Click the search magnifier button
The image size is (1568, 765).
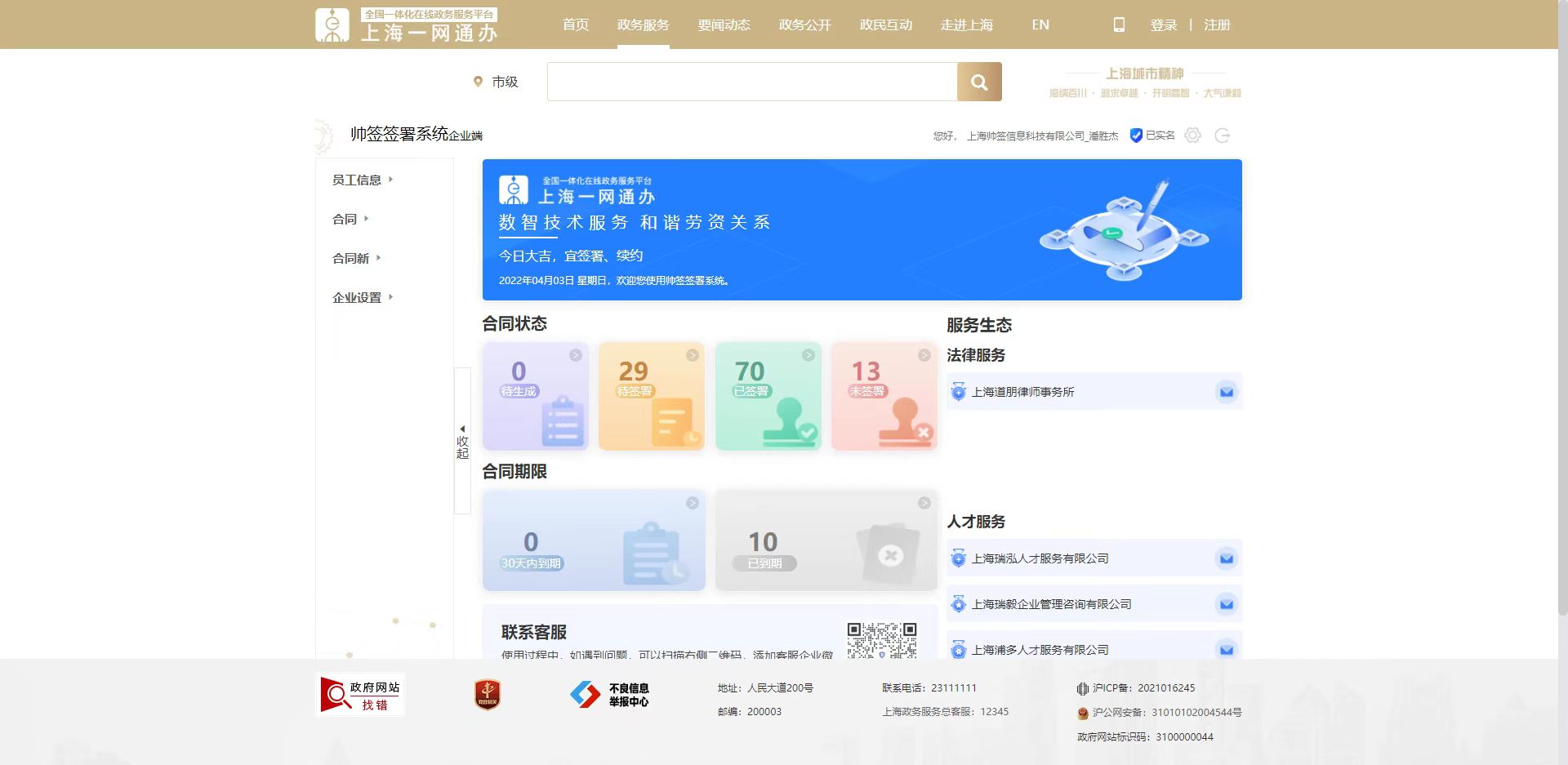point(978,82)
